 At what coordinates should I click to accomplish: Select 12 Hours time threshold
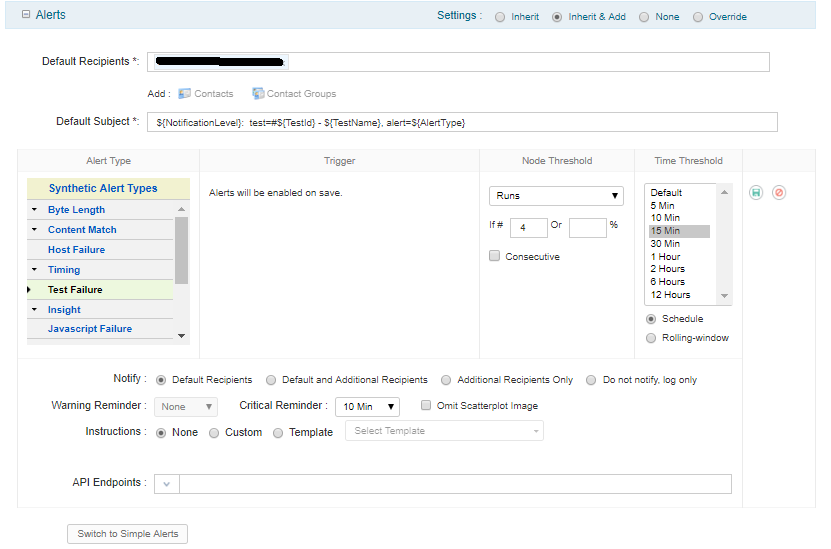pos(679,295)
